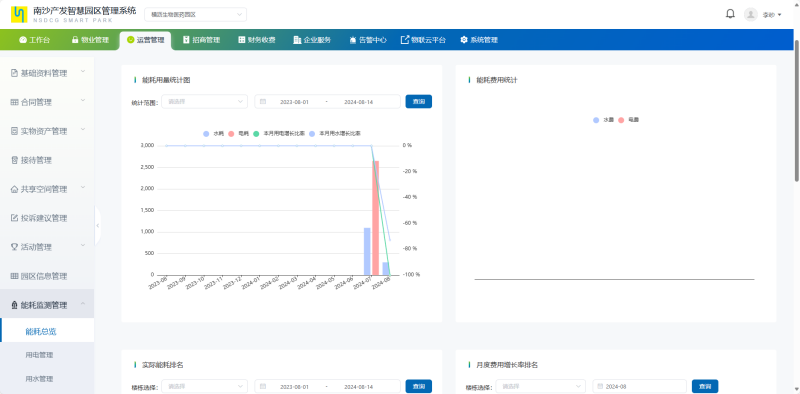Click the 能耗监测管理 sidebar icon
800x394 pixels.
(14, 305)
